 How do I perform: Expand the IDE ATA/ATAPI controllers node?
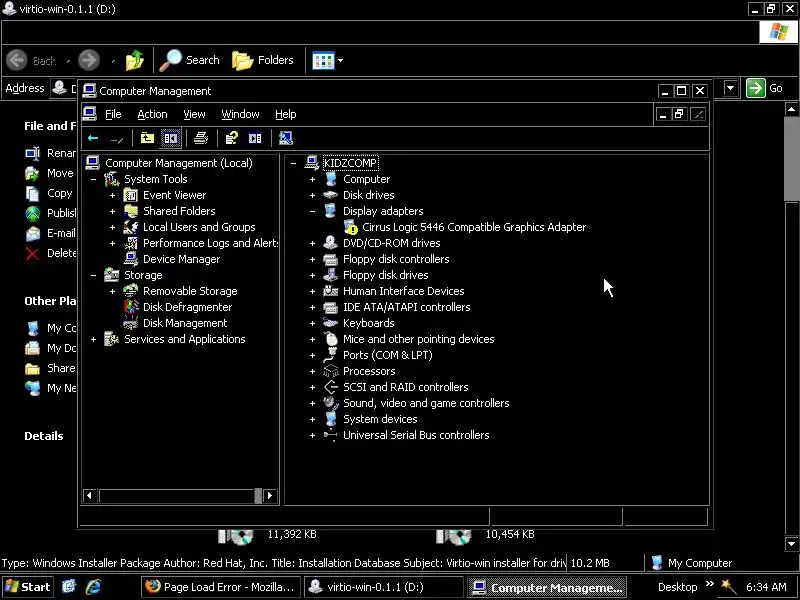(x=313, y=307)
